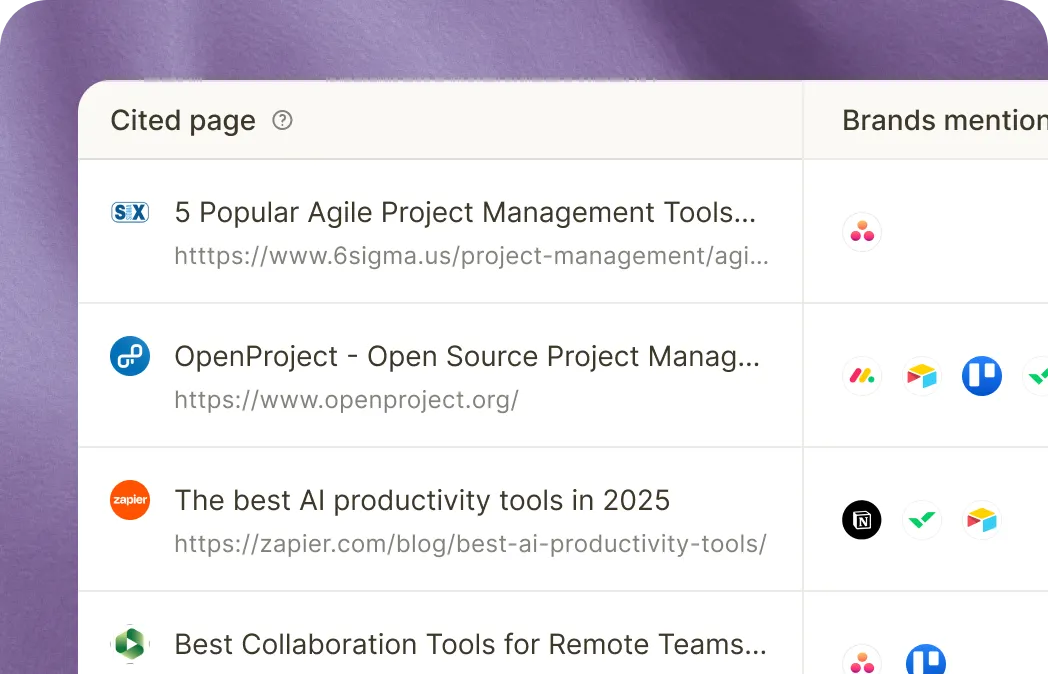
Task: Select the green hexagon play logo icon
Action: pyautogui.click(x=130, y=644)
